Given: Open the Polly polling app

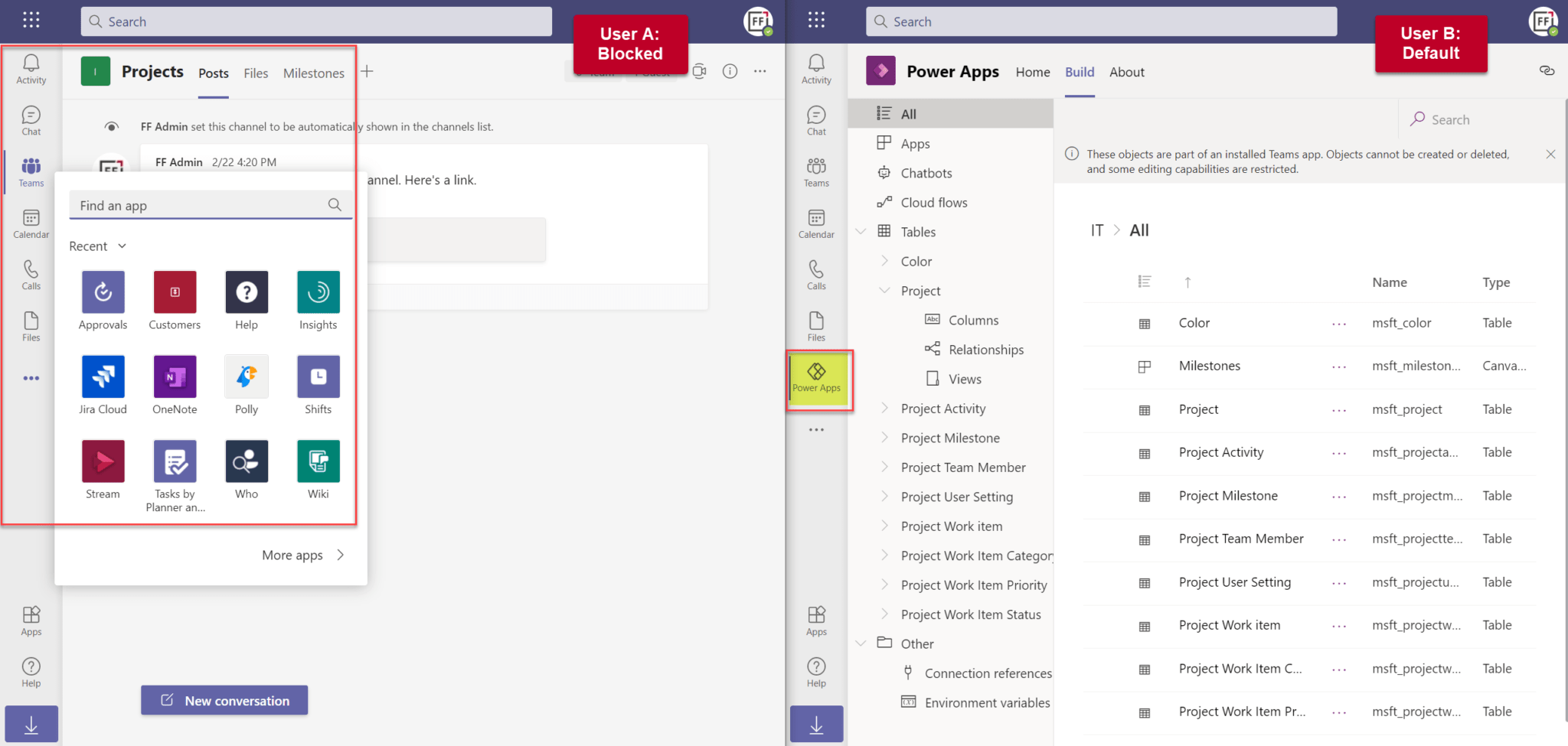Looking at the screenshot, I should [246, 376].
